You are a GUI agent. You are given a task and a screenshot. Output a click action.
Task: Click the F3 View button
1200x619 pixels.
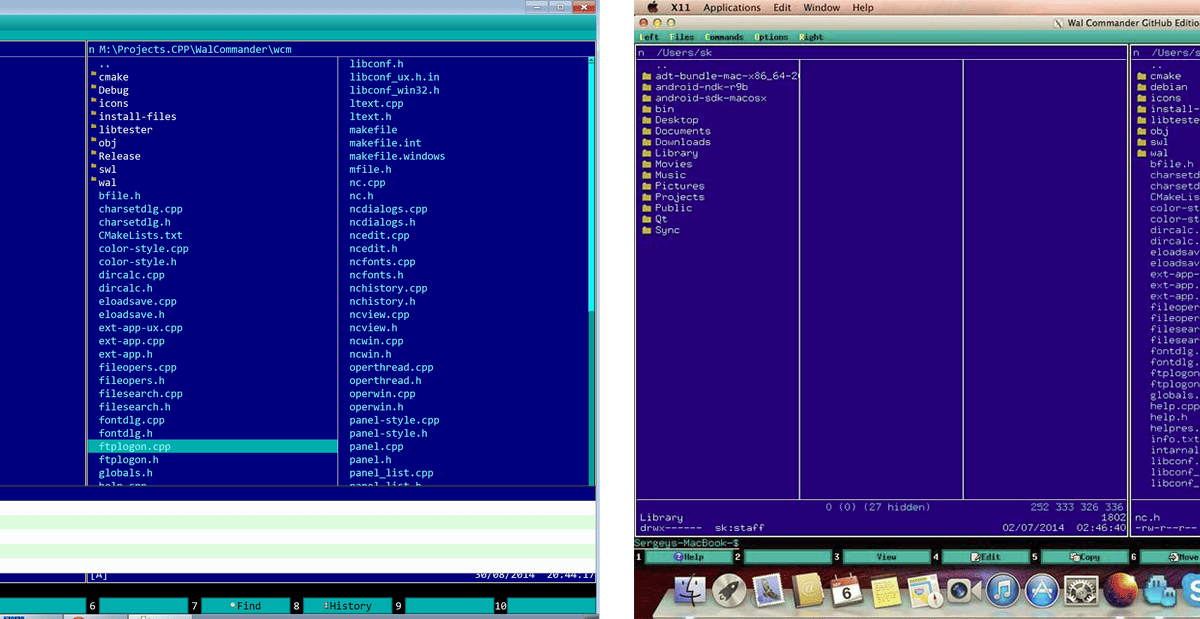coord(886,556)
